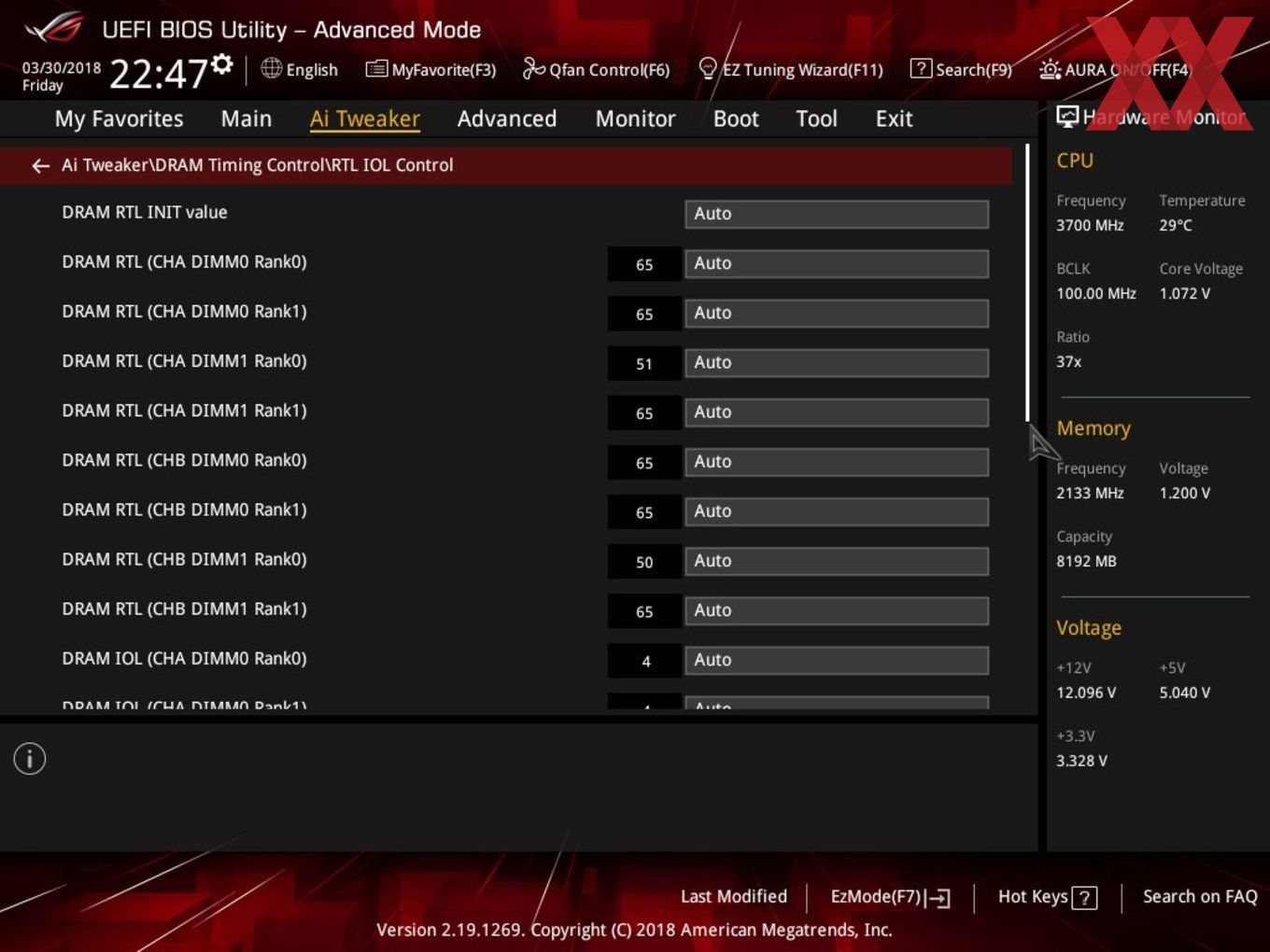Click the globe language icon

click(x=271, y=68)
